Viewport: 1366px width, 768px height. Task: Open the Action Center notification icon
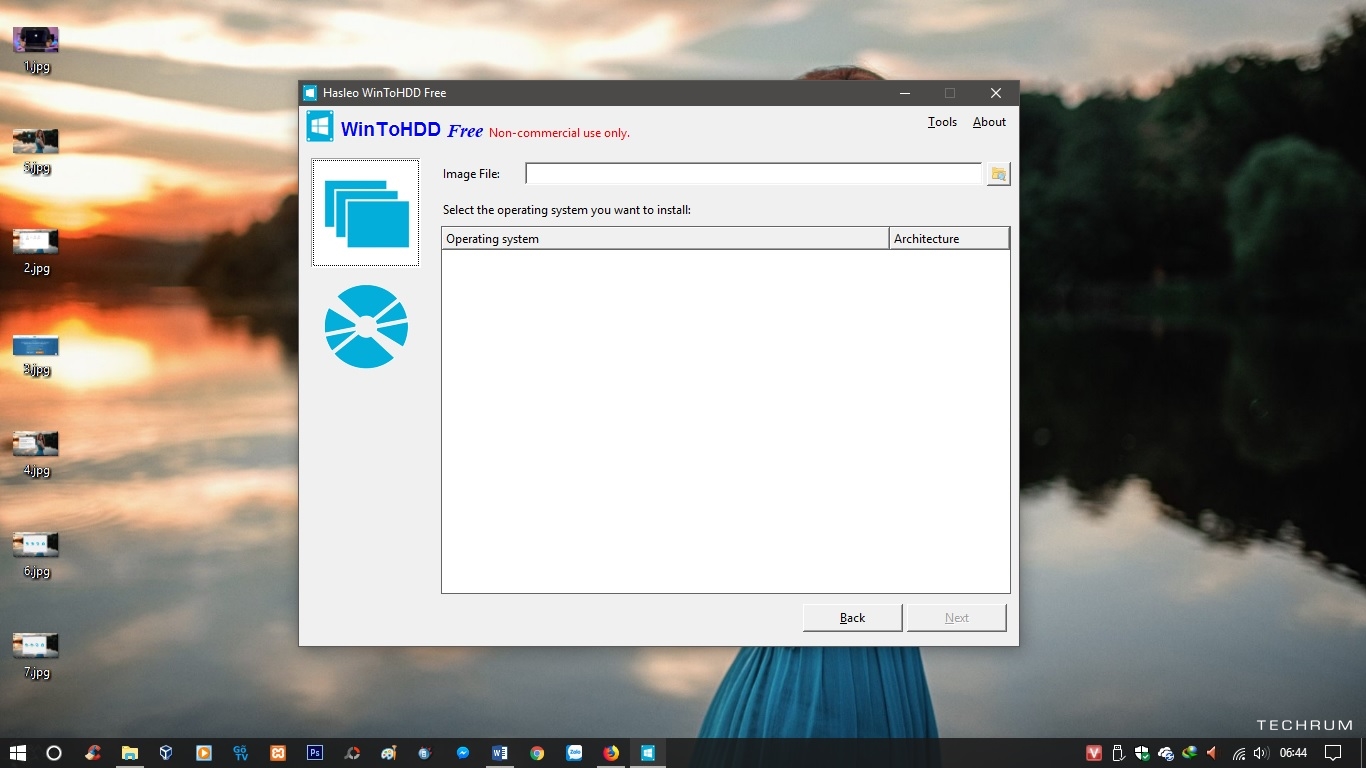(x=1333, y=753)
